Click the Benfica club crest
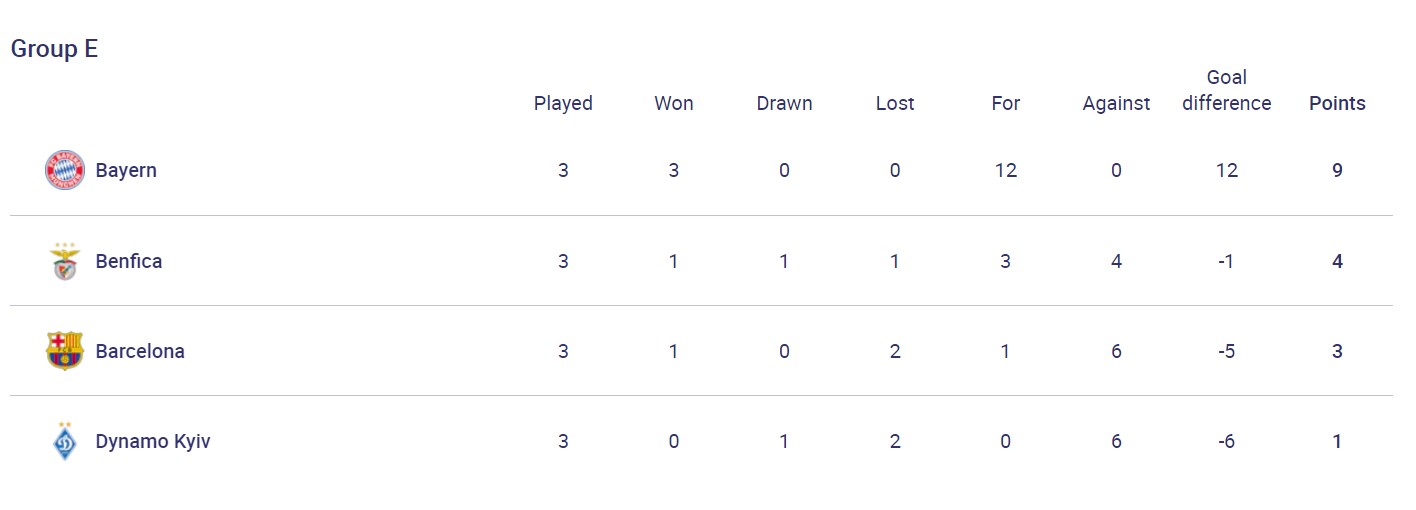 [65, 261]
